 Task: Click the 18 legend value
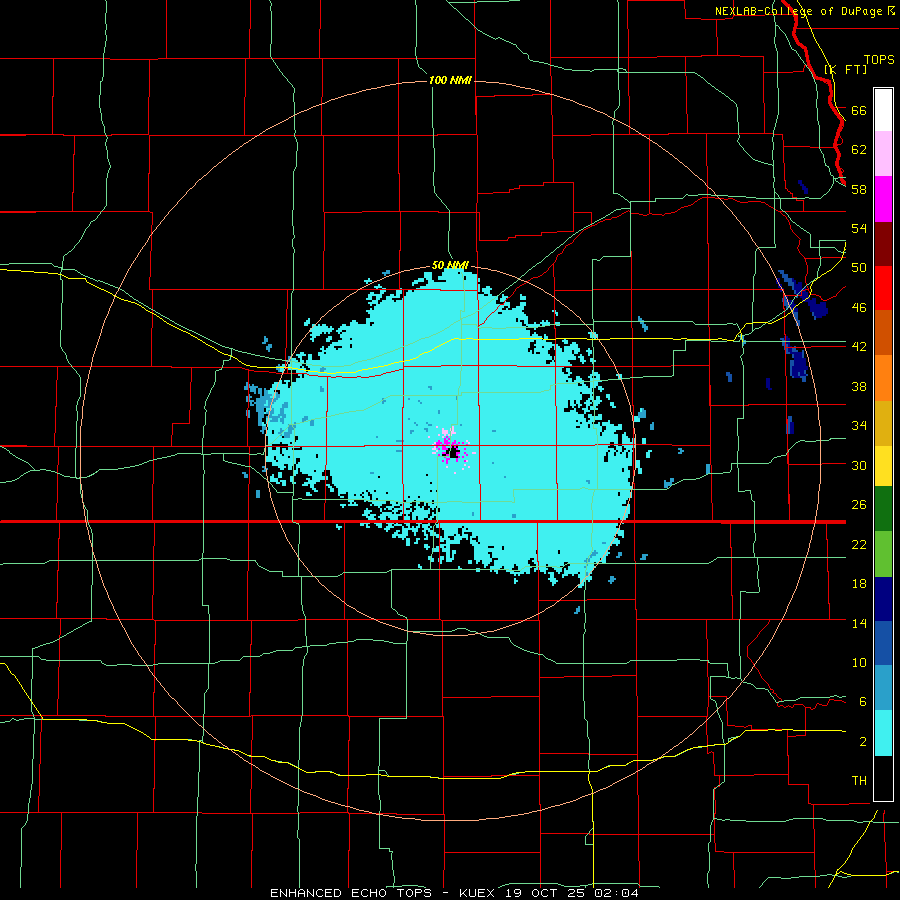(859, 584)
